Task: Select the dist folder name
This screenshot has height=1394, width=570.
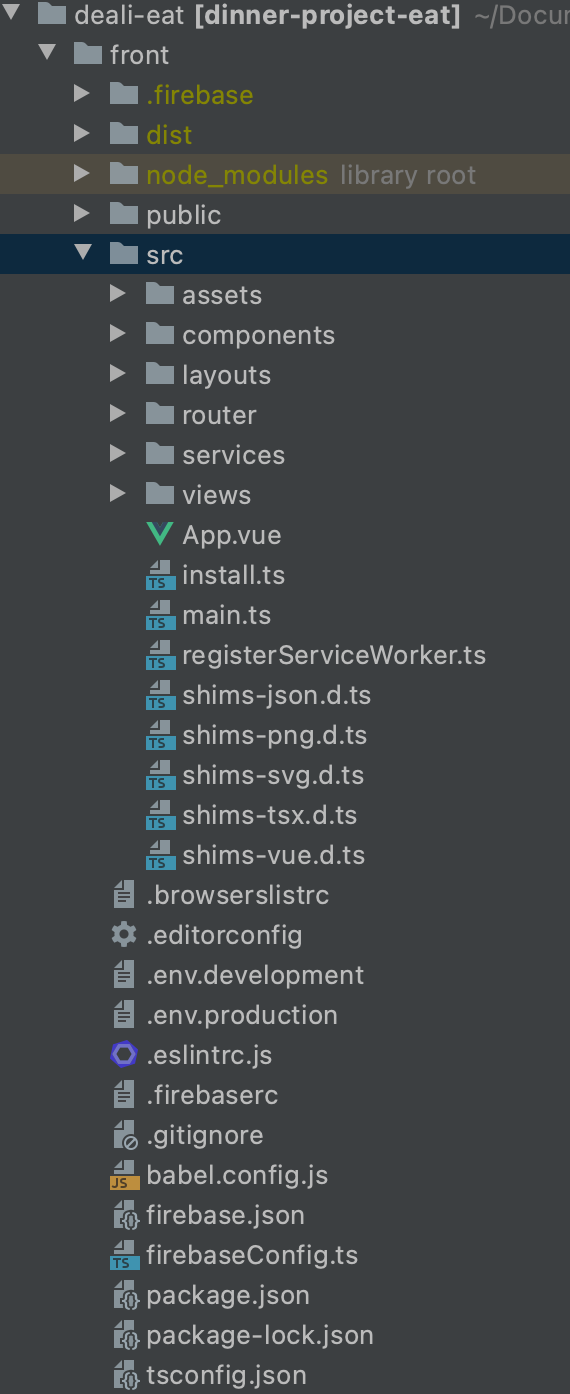Action: click(169, 135)
